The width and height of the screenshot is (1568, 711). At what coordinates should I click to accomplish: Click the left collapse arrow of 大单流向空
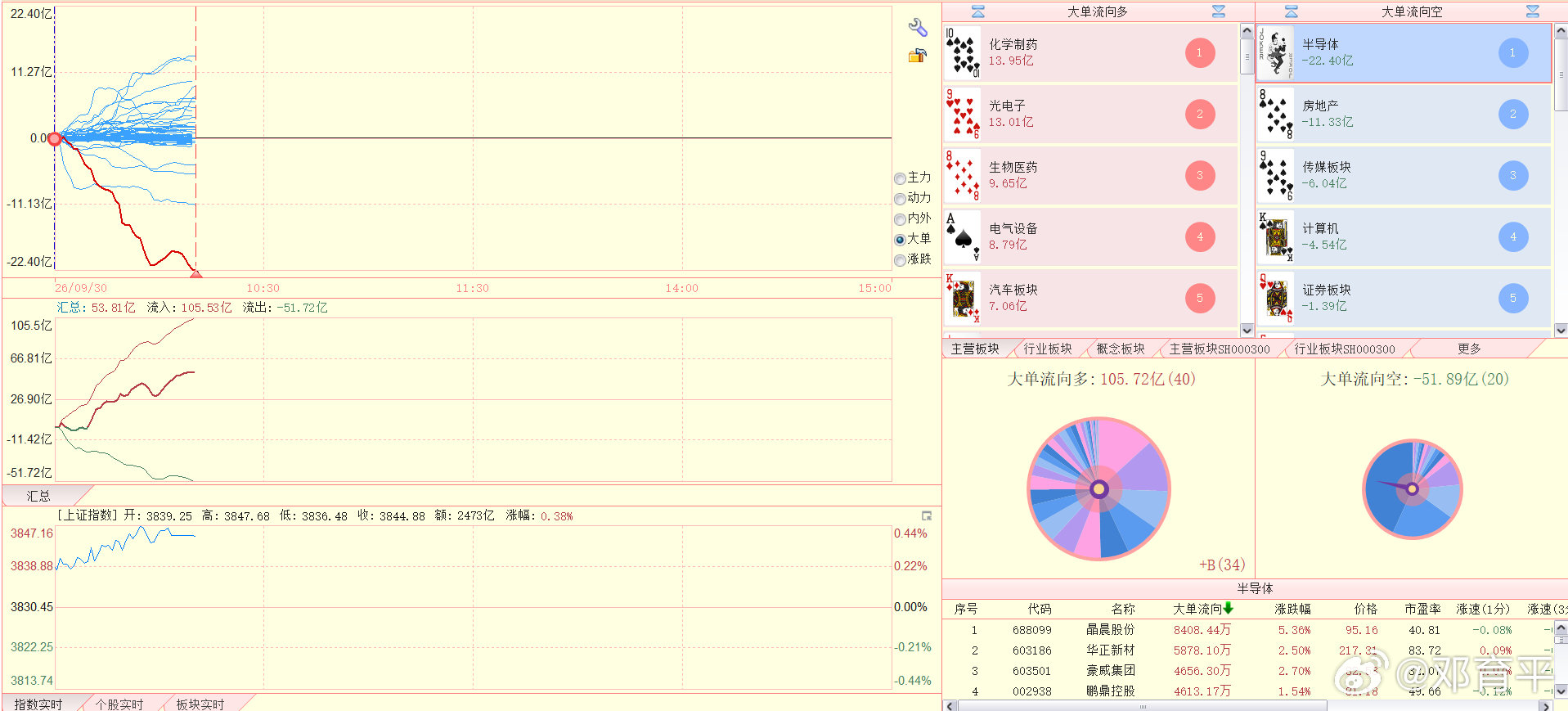pyautogui.click(x=1292, y=11)
